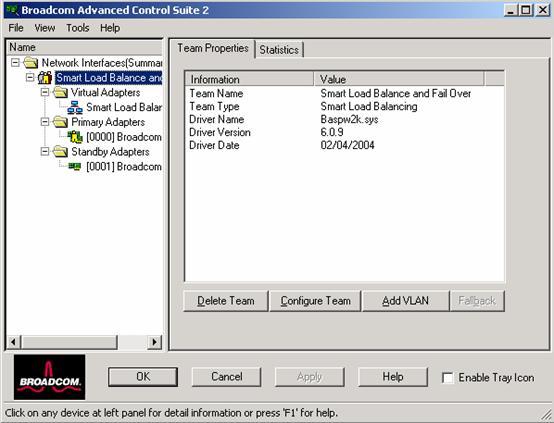554x423 pixels.
Task: Click the Value column header
Action: pyautogui.click(x=399, y=79)
